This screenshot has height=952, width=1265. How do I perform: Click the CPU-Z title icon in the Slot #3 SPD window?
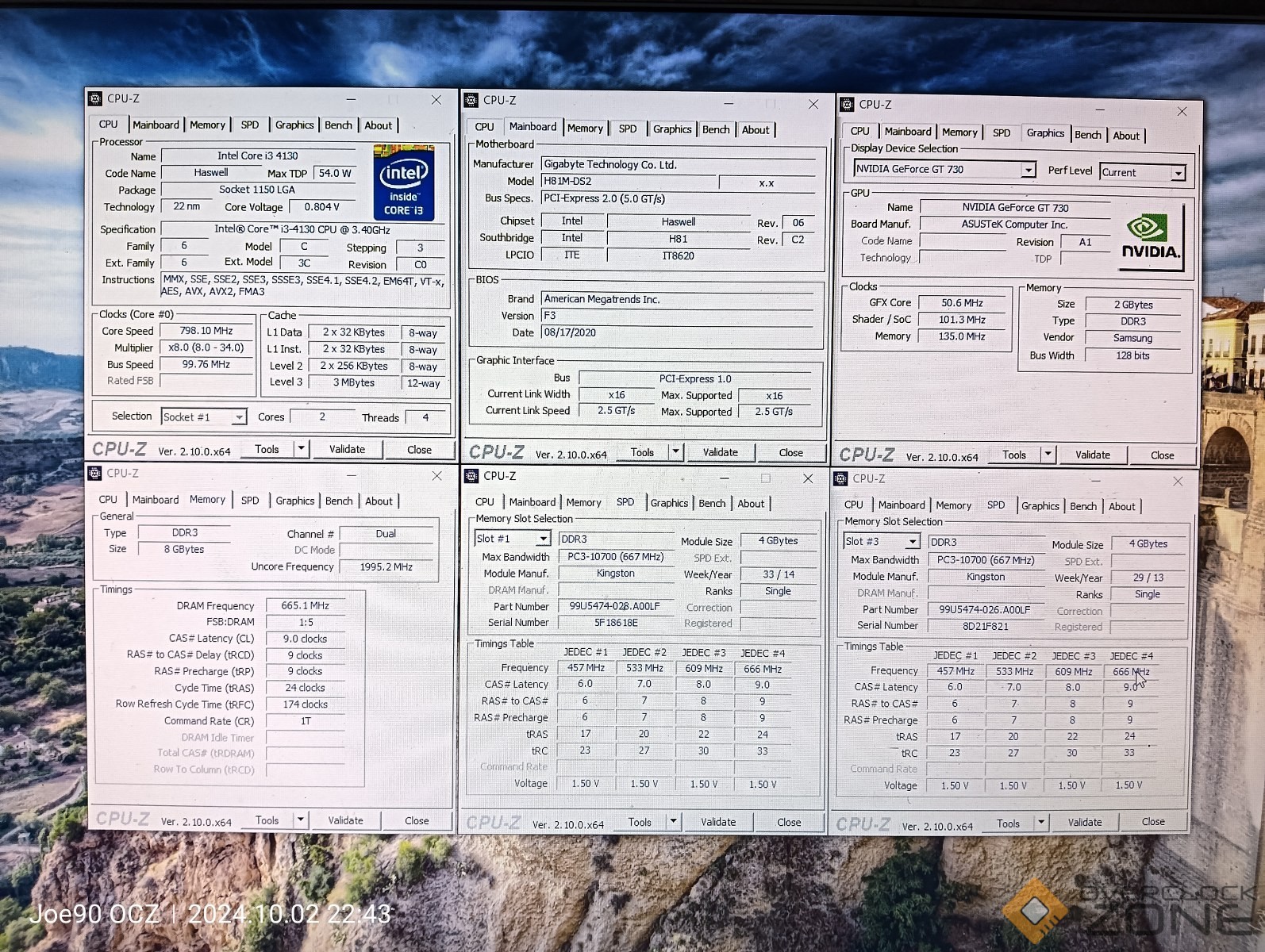[x=841, y=478]
